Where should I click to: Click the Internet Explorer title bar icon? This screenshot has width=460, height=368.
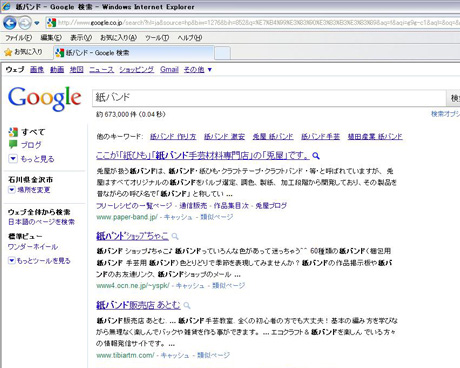pos(6,6)
